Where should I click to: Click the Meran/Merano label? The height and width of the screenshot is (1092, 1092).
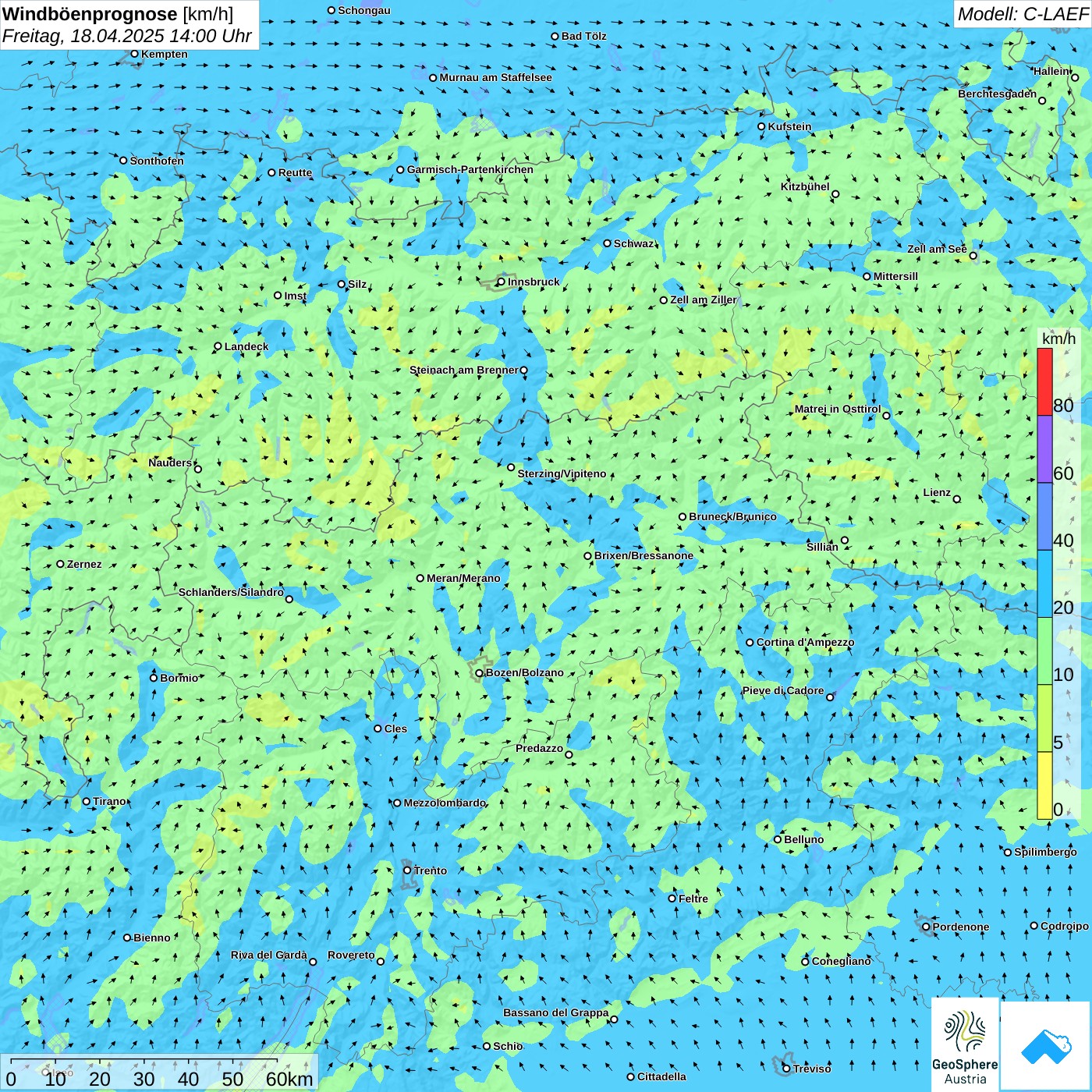(x=463, y=578)
